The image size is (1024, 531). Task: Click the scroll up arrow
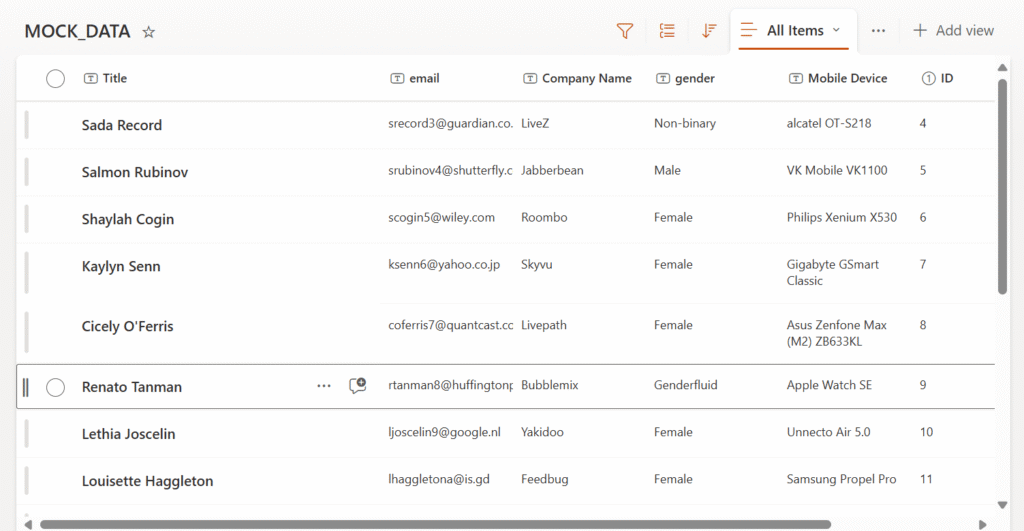[x=1002, y=67]
